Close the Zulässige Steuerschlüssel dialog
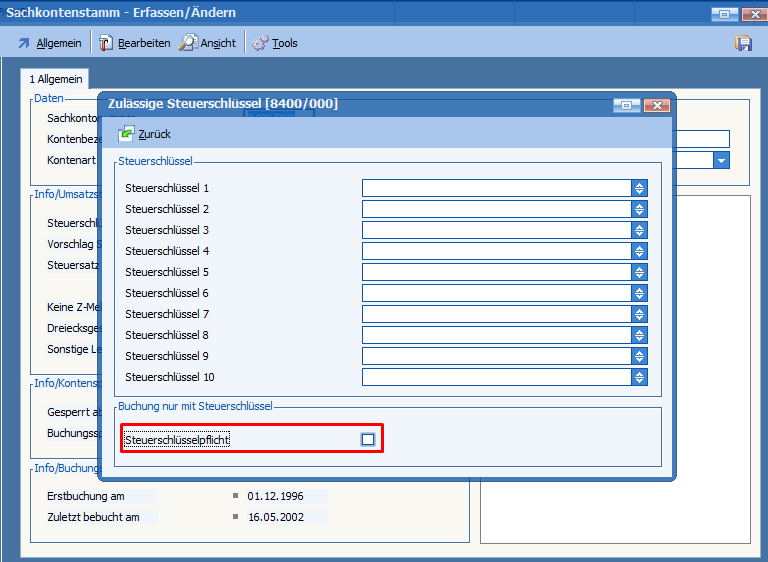The height and width of the screenshot is (562, 768). [x=656, y=105]
